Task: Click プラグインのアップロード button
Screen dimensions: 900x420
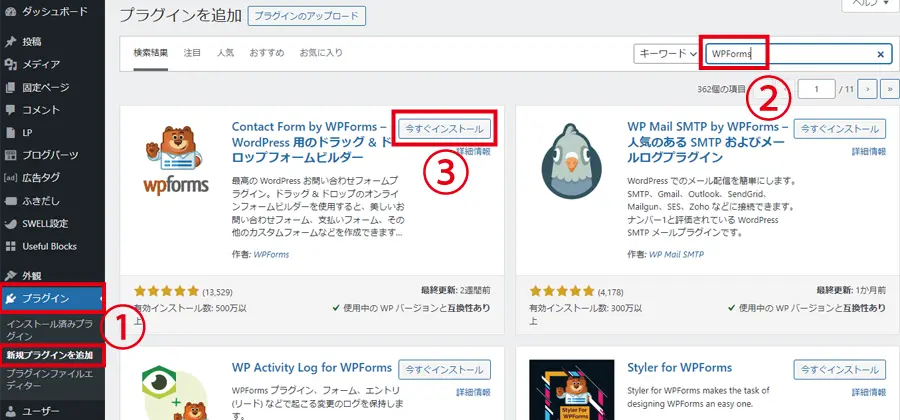Action: 307,17
